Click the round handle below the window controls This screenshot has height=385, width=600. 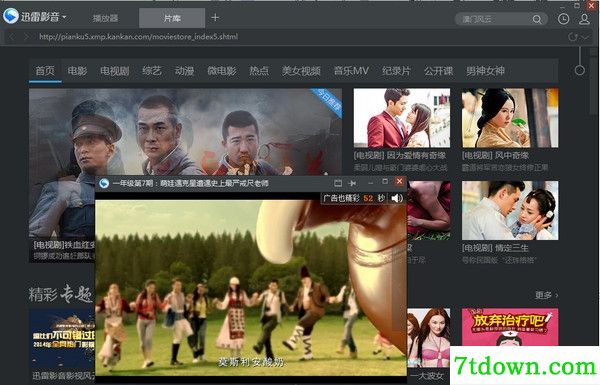point(580,70)
